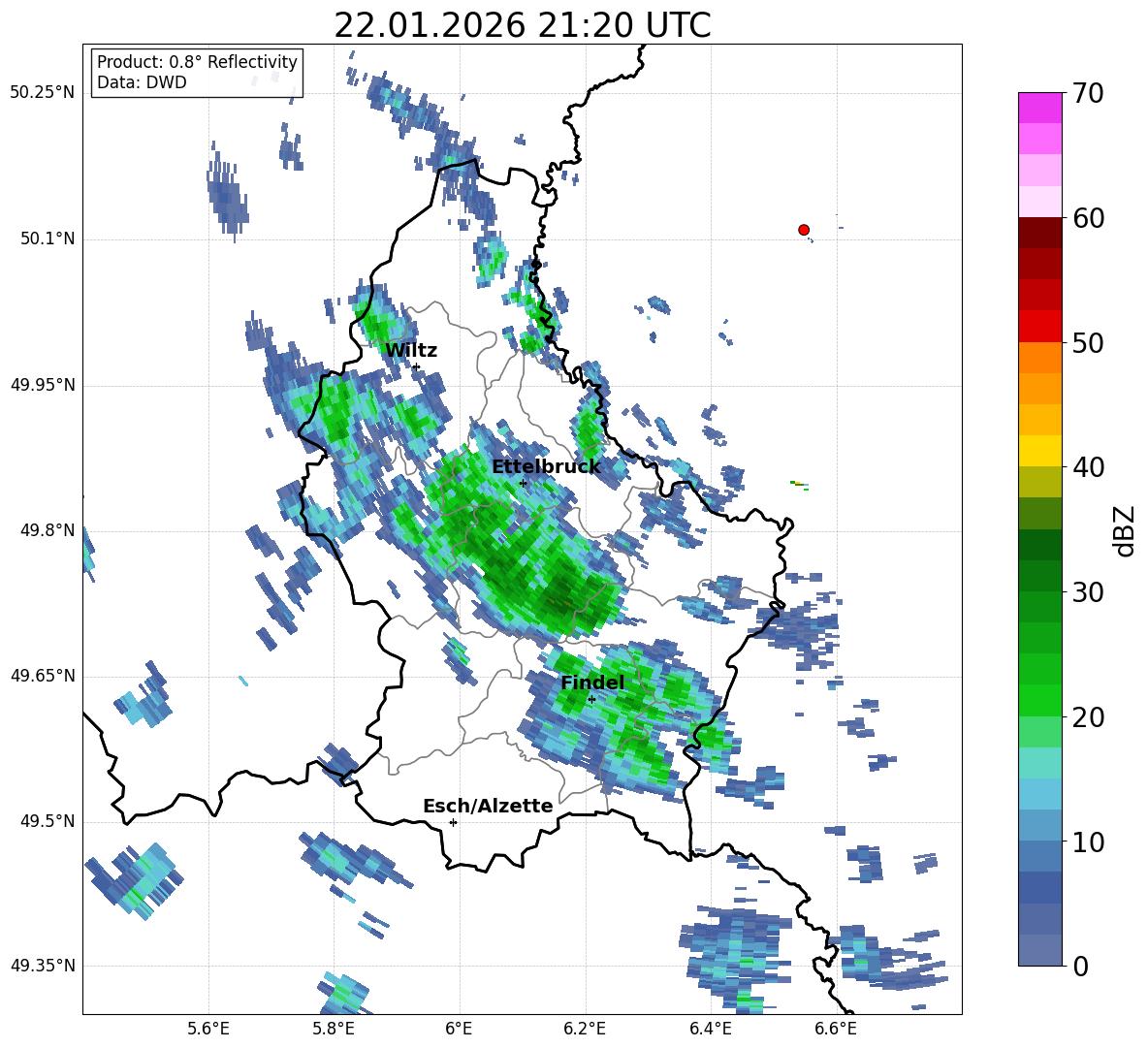Click the Findel location label
The width and height of the screenshot is (1148, 1048).
pos(592,683)
